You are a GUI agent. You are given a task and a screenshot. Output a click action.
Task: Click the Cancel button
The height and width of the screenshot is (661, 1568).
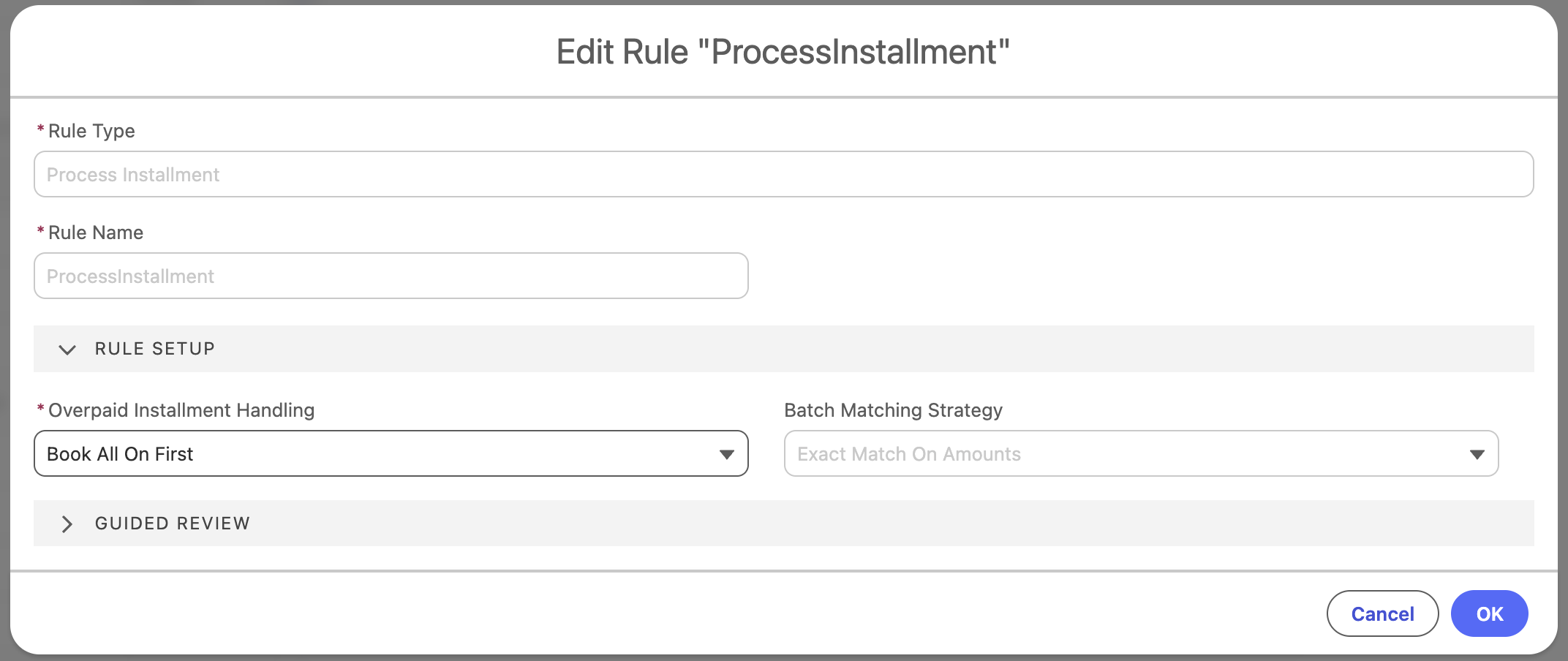[1382, 613]
